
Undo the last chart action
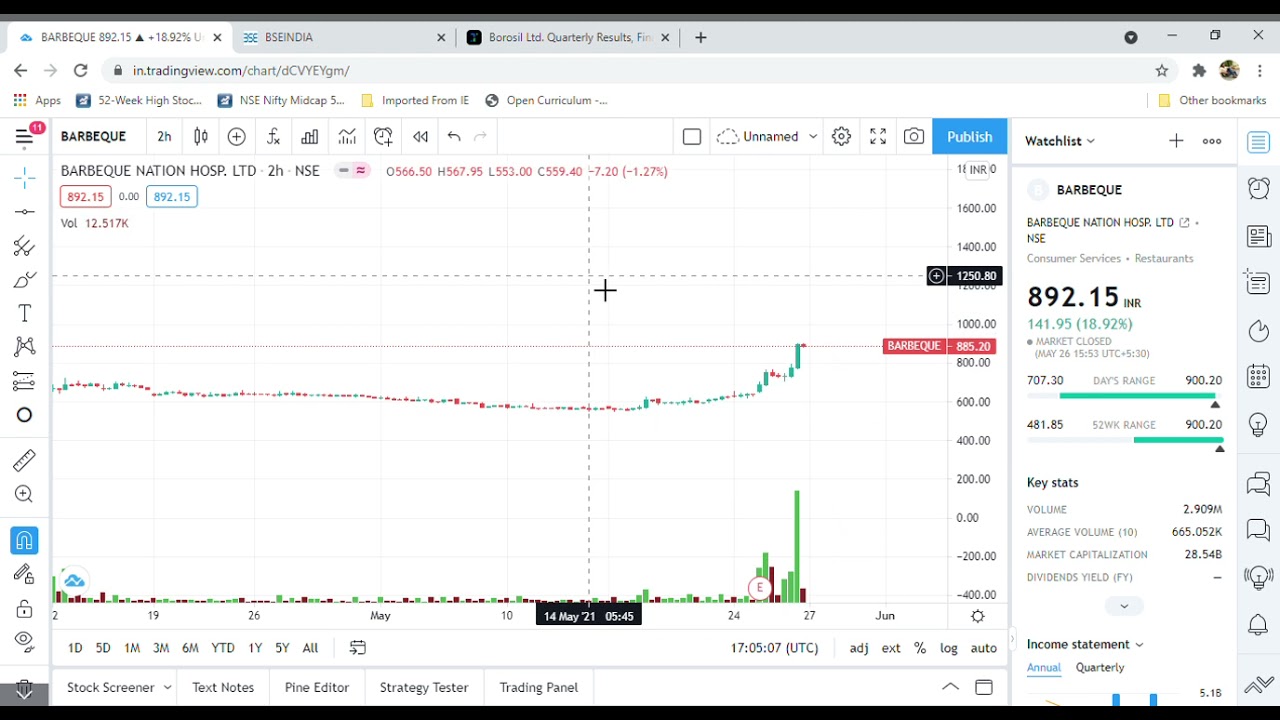tap(454, 137)
